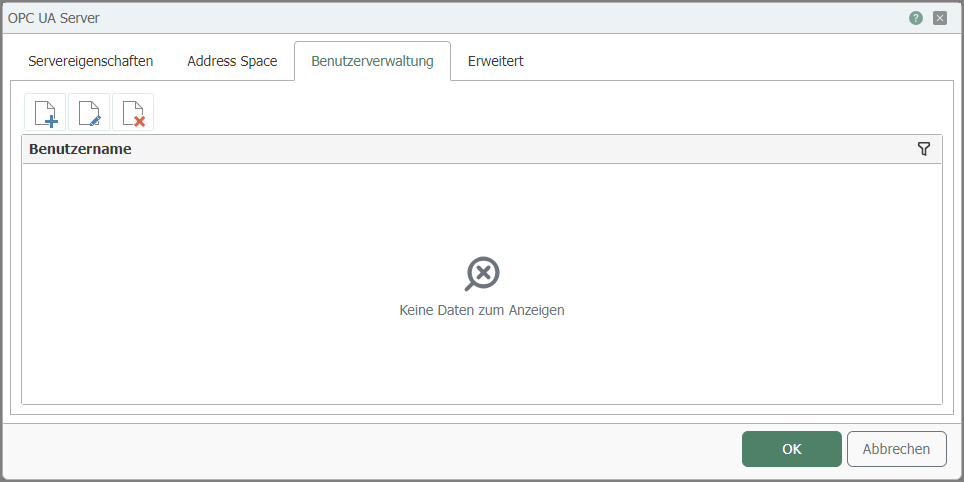The height and width of the screenshot is (482, 964).
Task: Select the Benutzerverwaltung tab
Action: click(372, 61)
